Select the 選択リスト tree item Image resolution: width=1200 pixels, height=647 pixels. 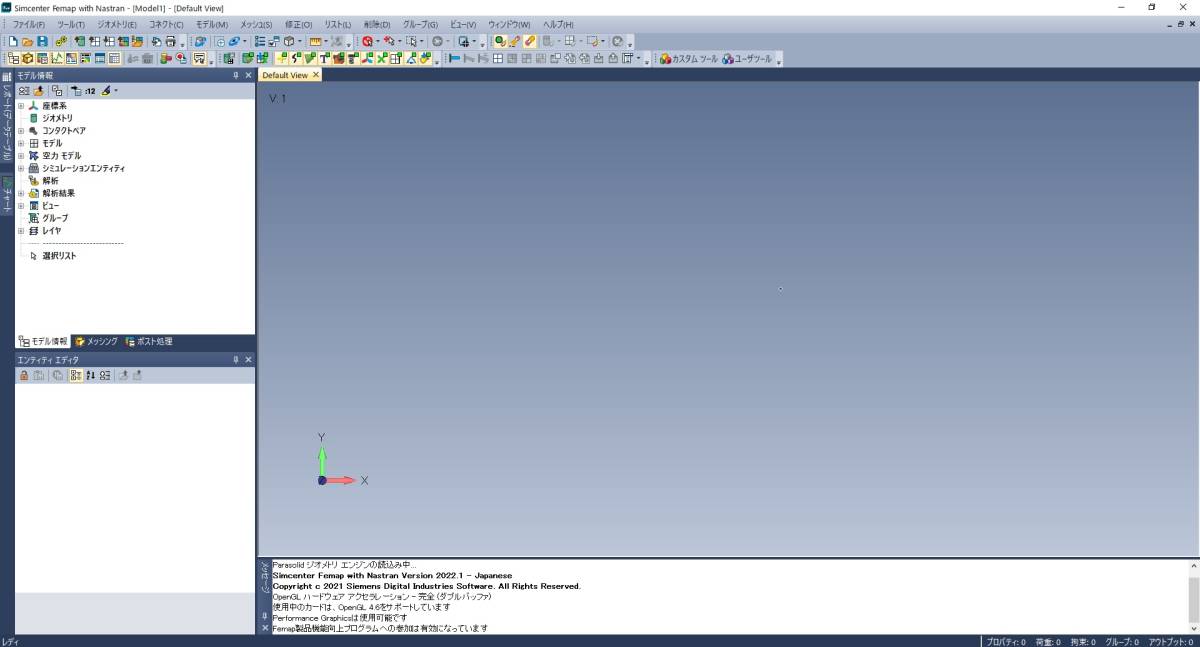[59, 256]
